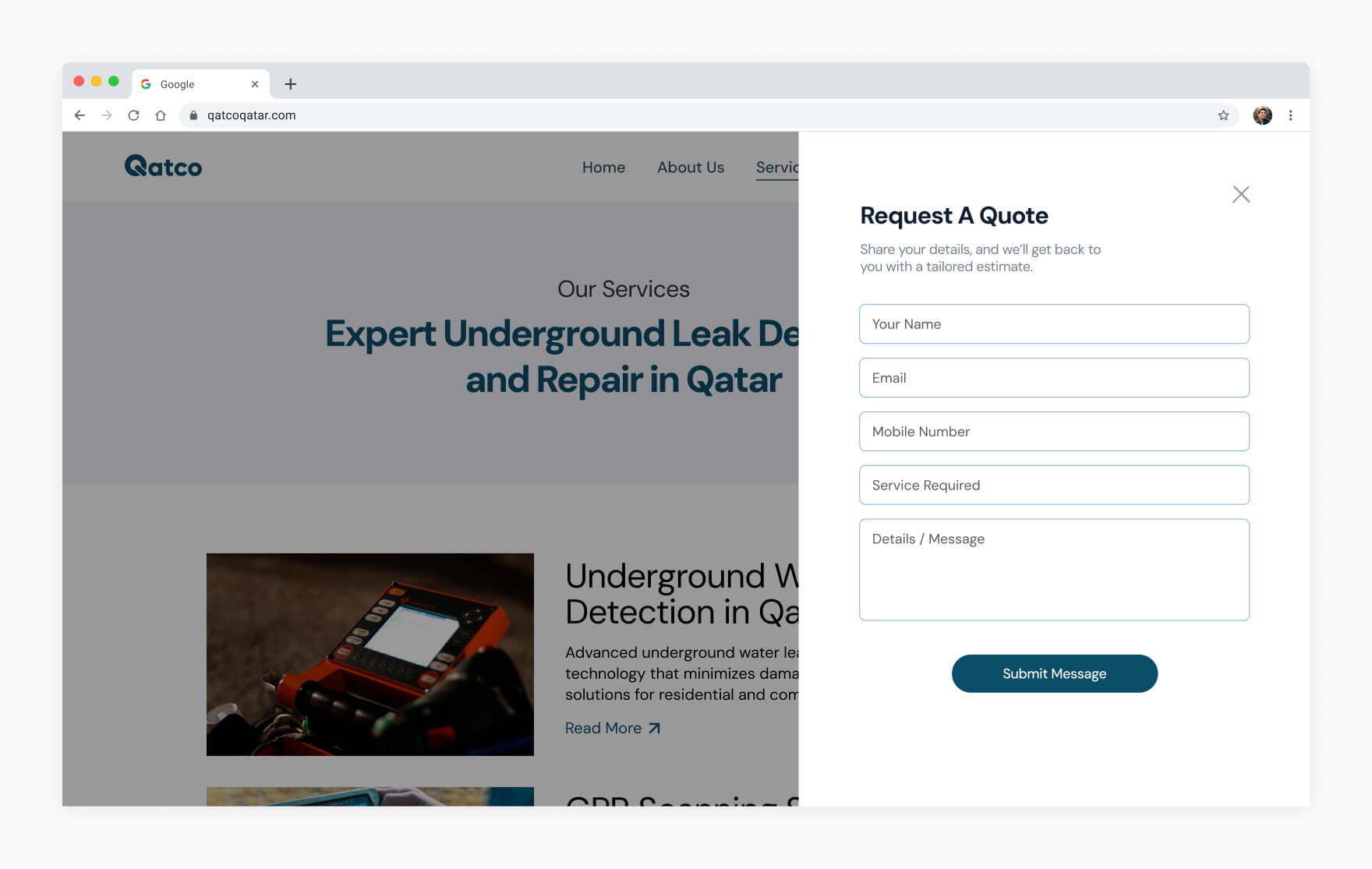Click the Qatco logo
Viewport: 1372px width, 869px height.
(x=163, y=166)
